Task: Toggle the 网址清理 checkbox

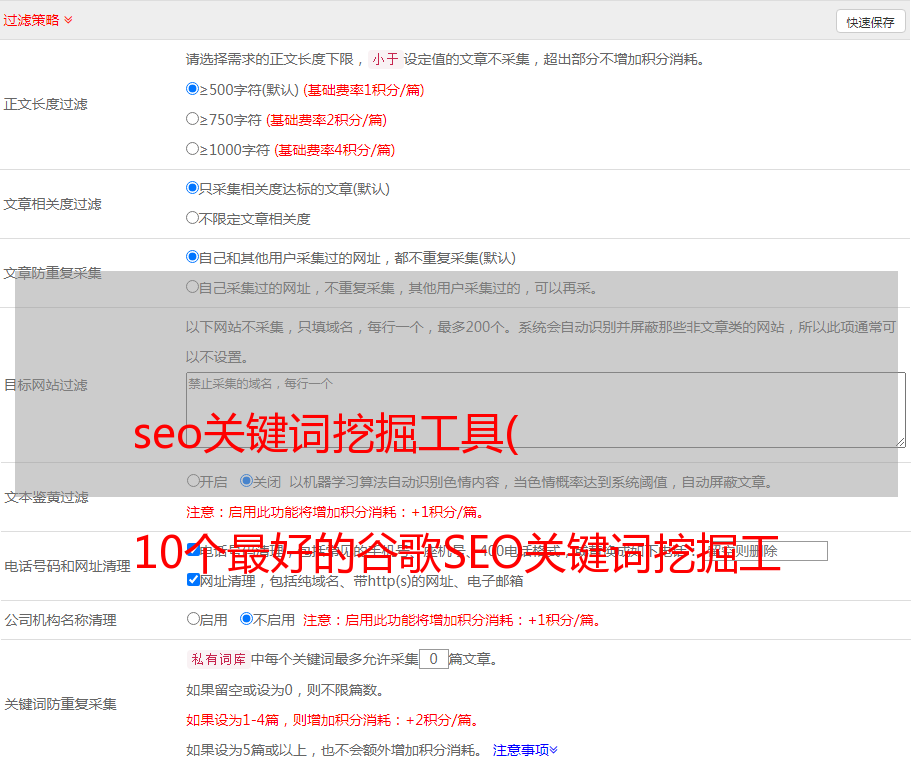Action: pos(193,580)
